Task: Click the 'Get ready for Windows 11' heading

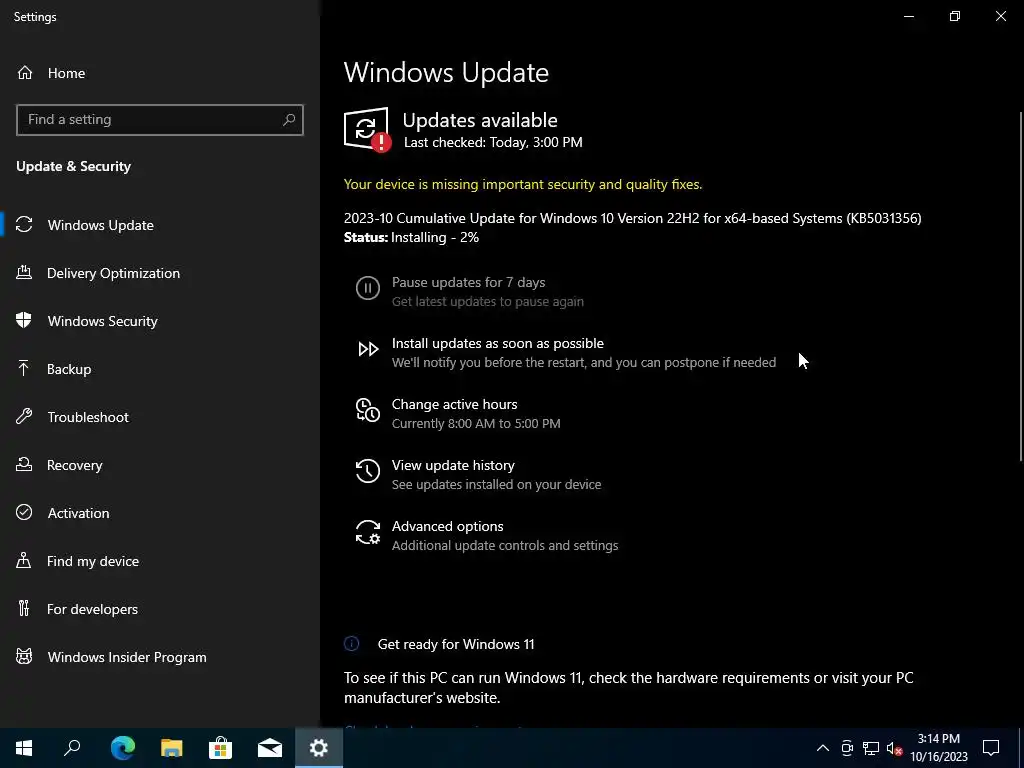Action: pos(456,644)
